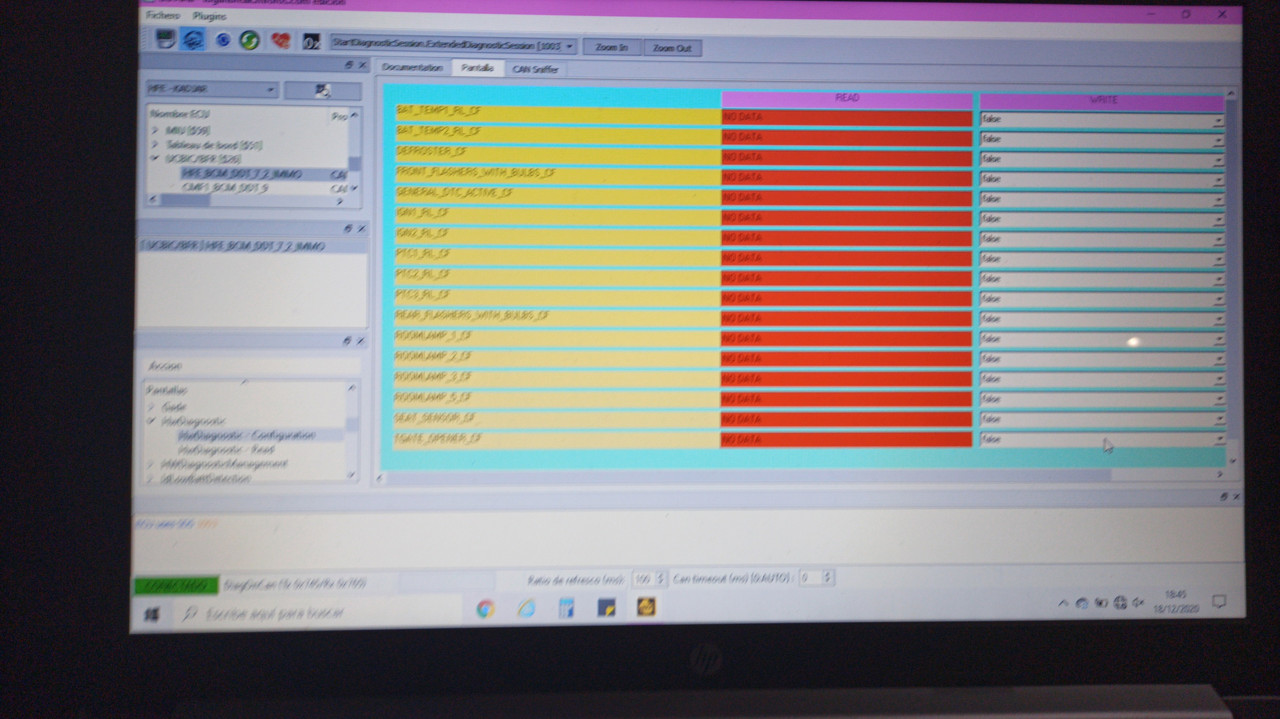This screenshot has height=719, width=1280.
Task: Open the yellow app icon in the taskbar
Action: click(x=646, y=606)
